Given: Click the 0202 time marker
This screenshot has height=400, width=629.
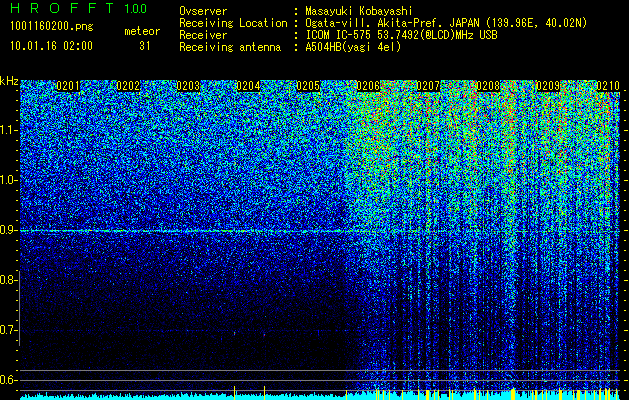Looking at the screenshot, I should tap(128, 86).
